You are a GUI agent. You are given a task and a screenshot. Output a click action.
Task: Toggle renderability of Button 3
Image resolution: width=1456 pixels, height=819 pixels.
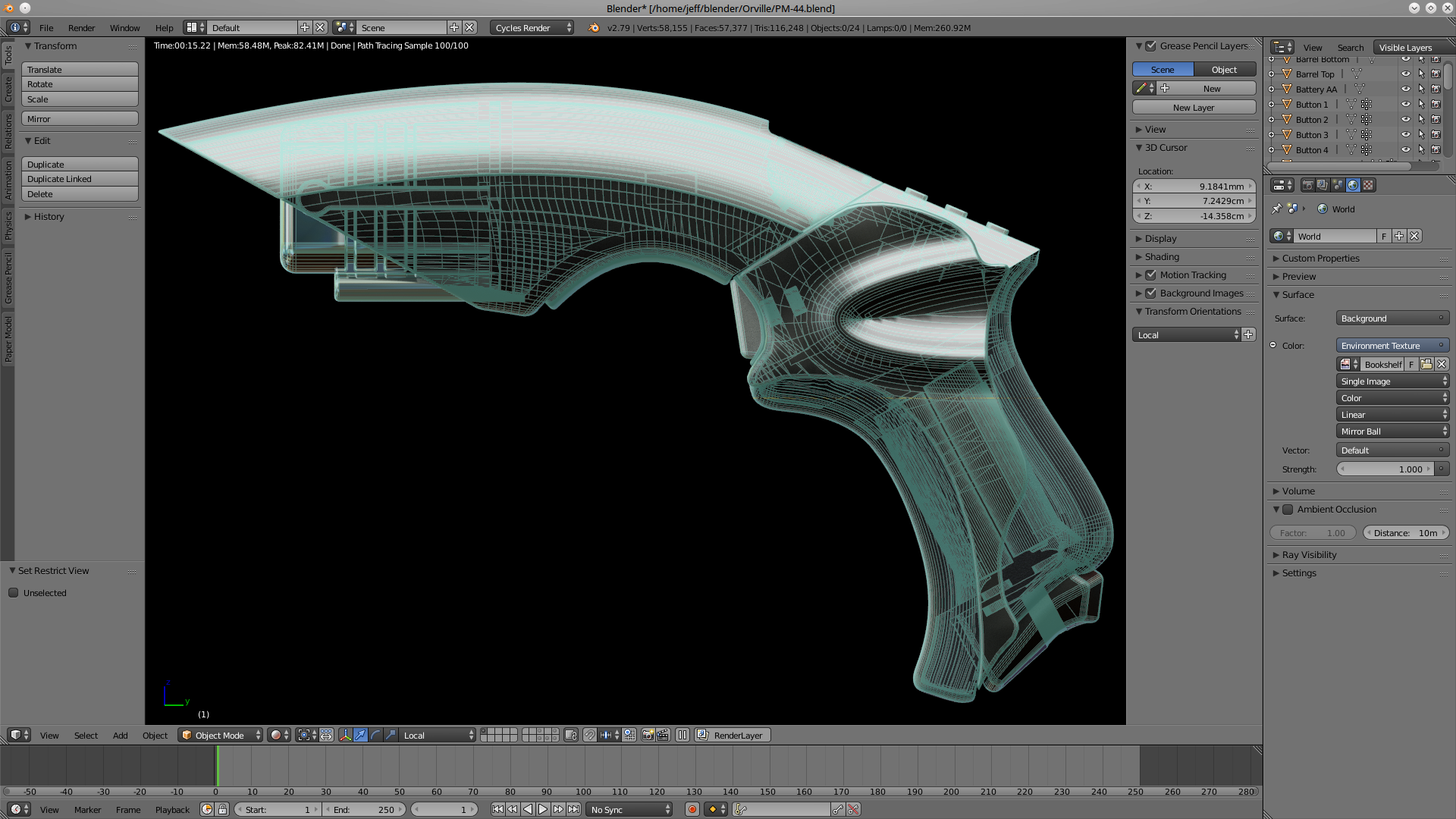point(1436,134)
